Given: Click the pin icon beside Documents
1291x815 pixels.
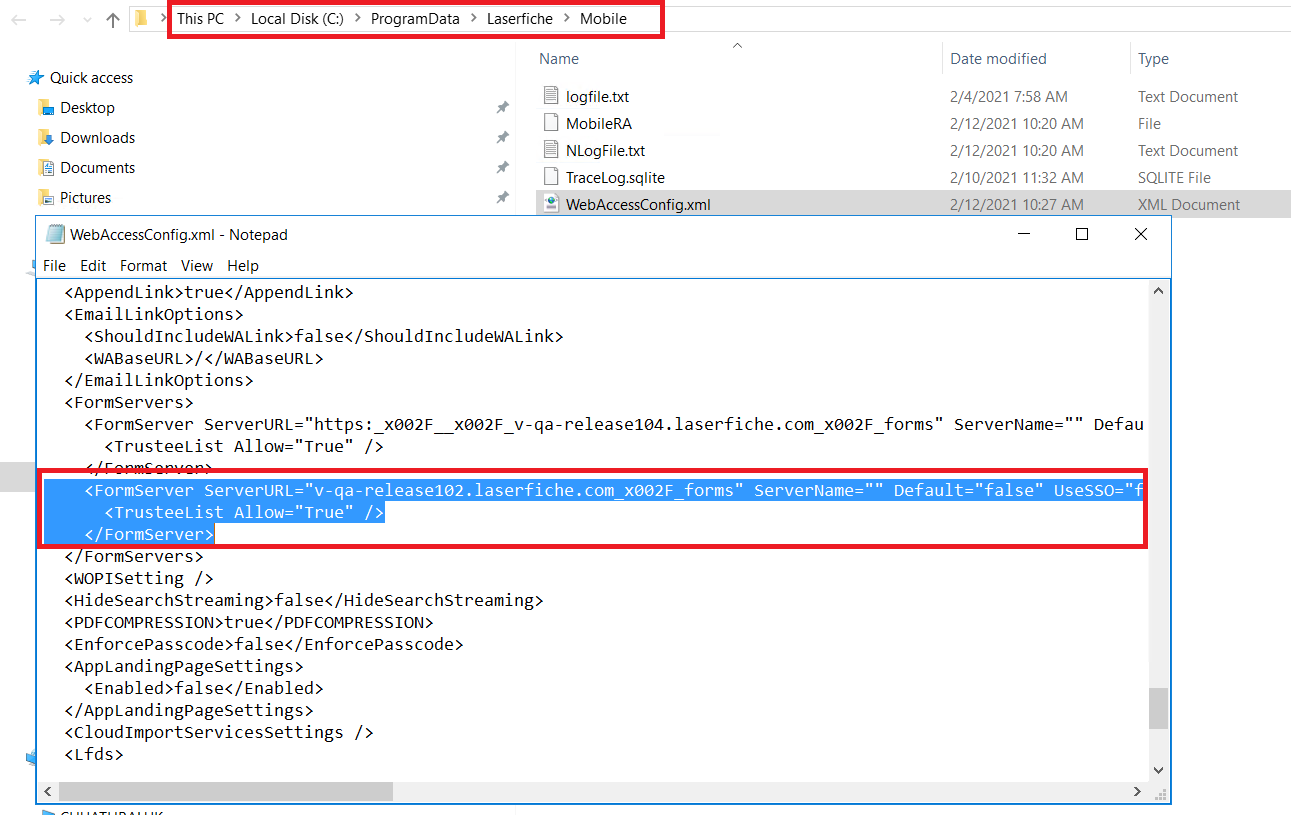Looking at the screenshot, I should coord(502,168).
